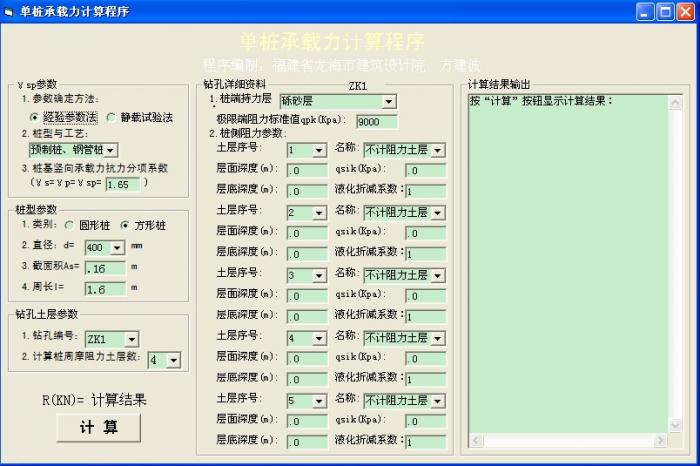Choose the 圆形桩 pile type
Screen dimensions: 700x466
(69, 226)
